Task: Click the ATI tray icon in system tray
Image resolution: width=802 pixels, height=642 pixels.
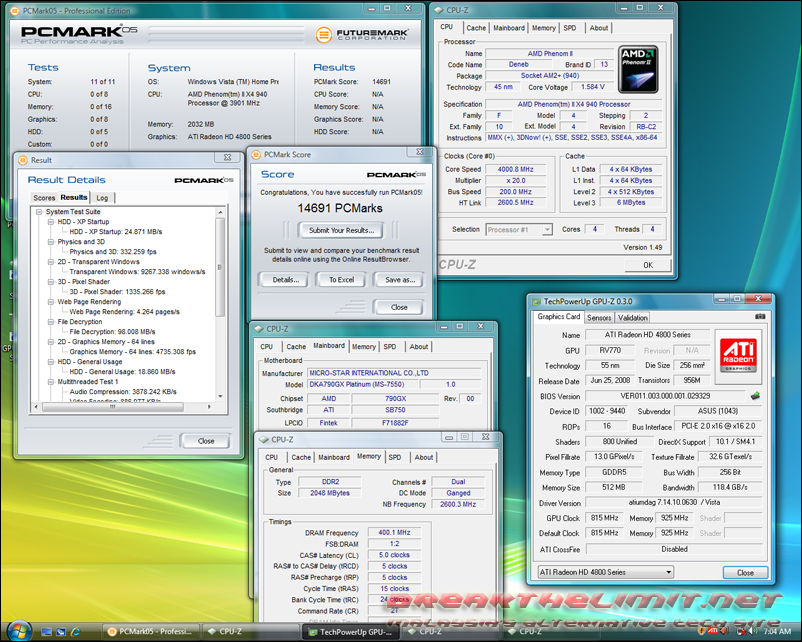Action: pyautogui.click(x=713, y=631)
